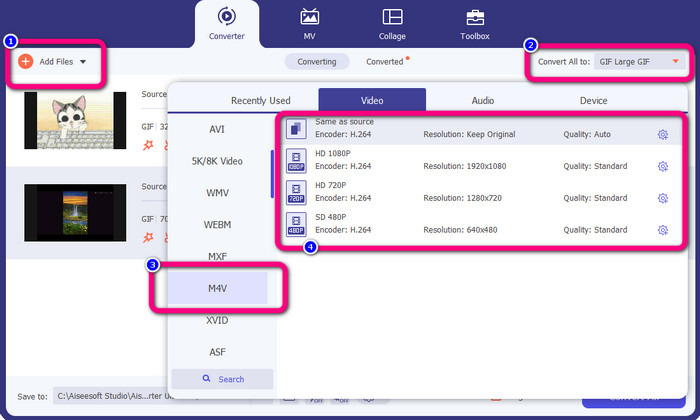Open the Toolbox tab
Image resolution: width=700 pixels, height=420 pixels.
475,24
